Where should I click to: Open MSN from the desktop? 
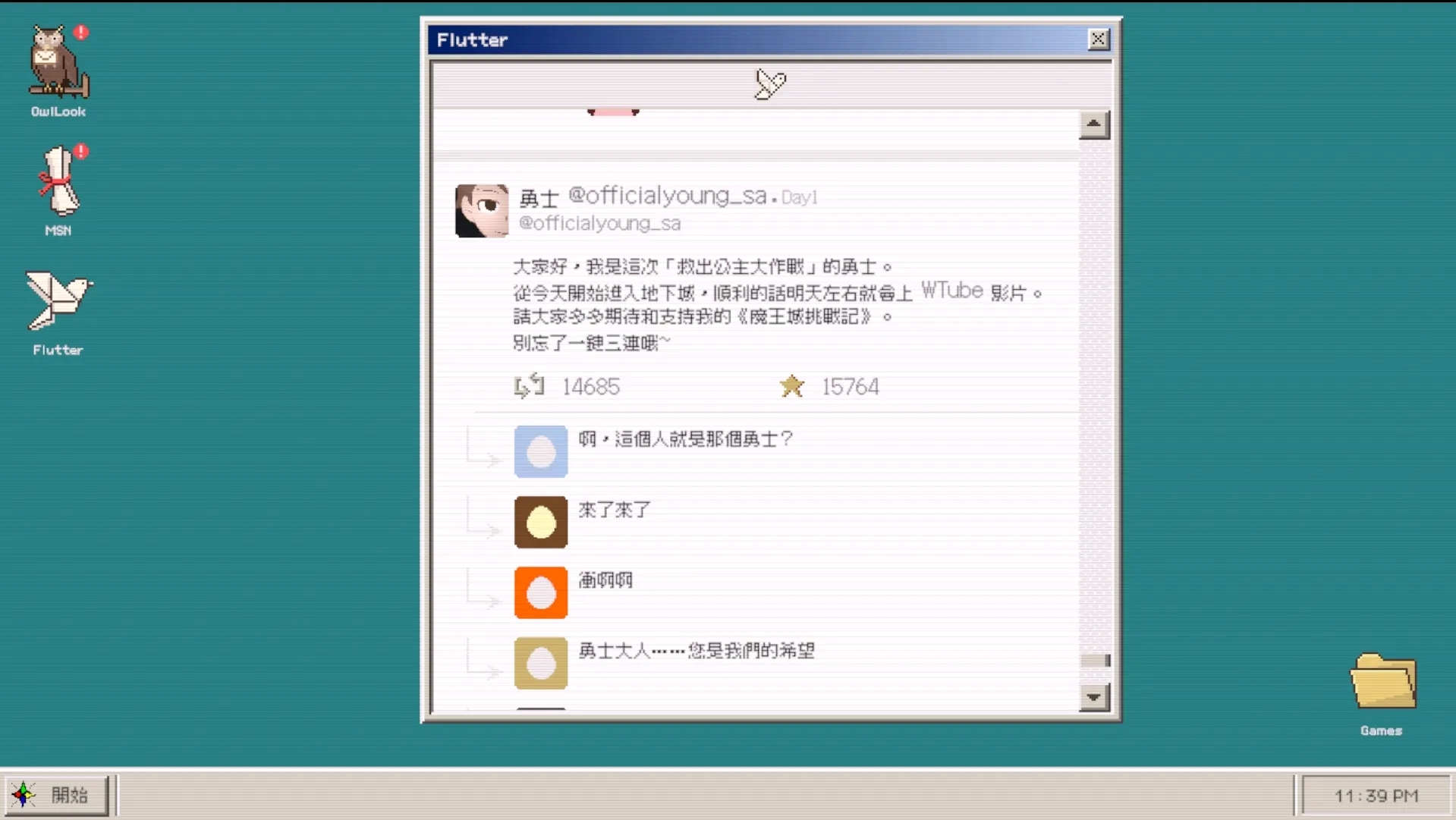pos(58,182)
